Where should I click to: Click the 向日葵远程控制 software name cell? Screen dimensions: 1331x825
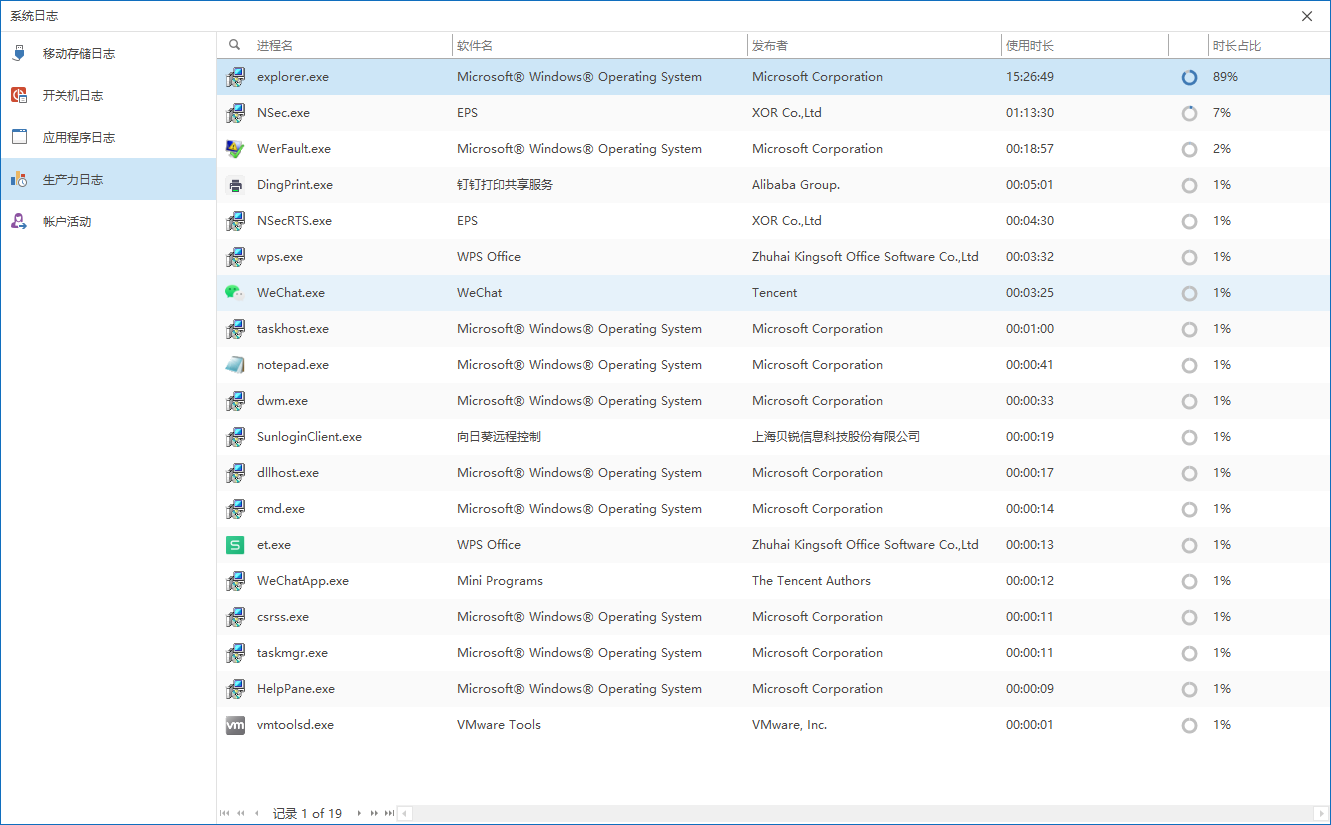[499, 437]
